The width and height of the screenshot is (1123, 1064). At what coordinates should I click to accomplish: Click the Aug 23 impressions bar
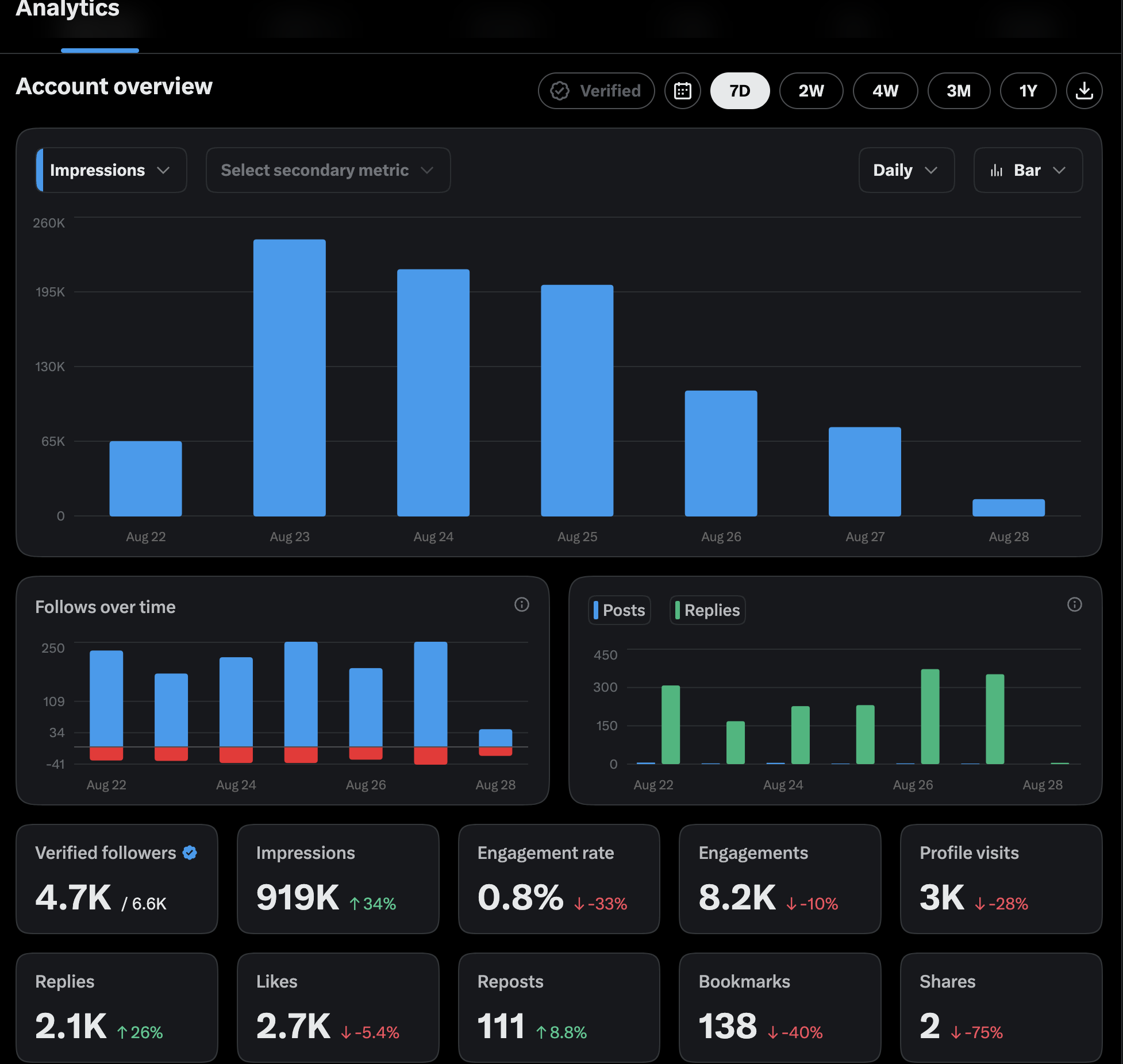[290, 377]
